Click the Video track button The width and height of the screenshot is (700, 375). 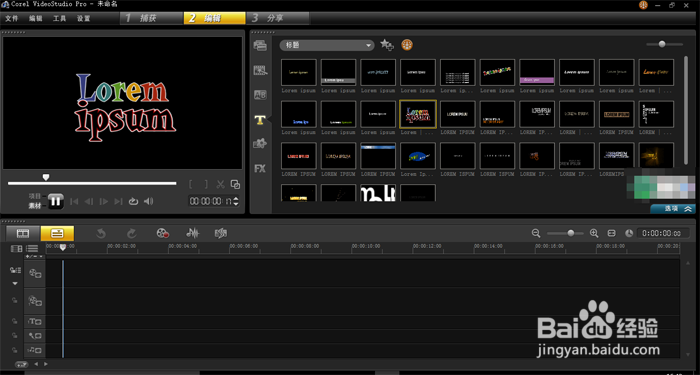tap(35, 273)
